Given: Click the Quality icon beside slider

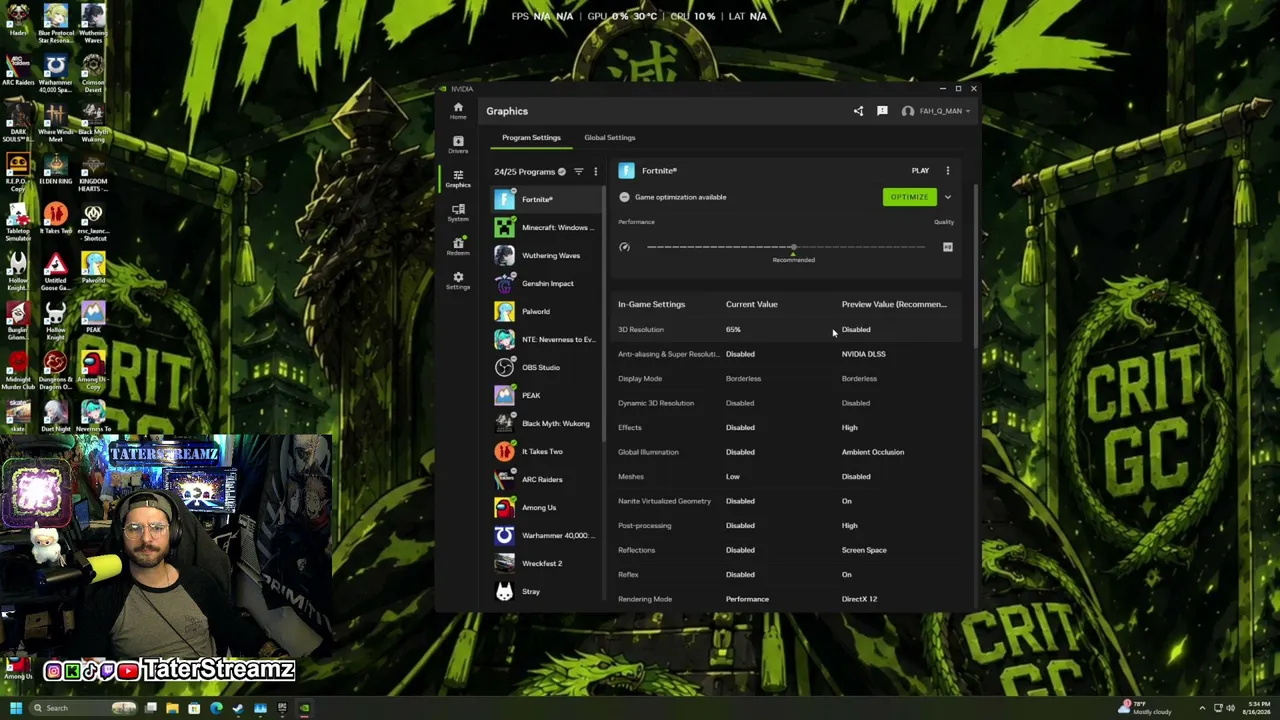Looking at the screenshot, I should [947, 247].
